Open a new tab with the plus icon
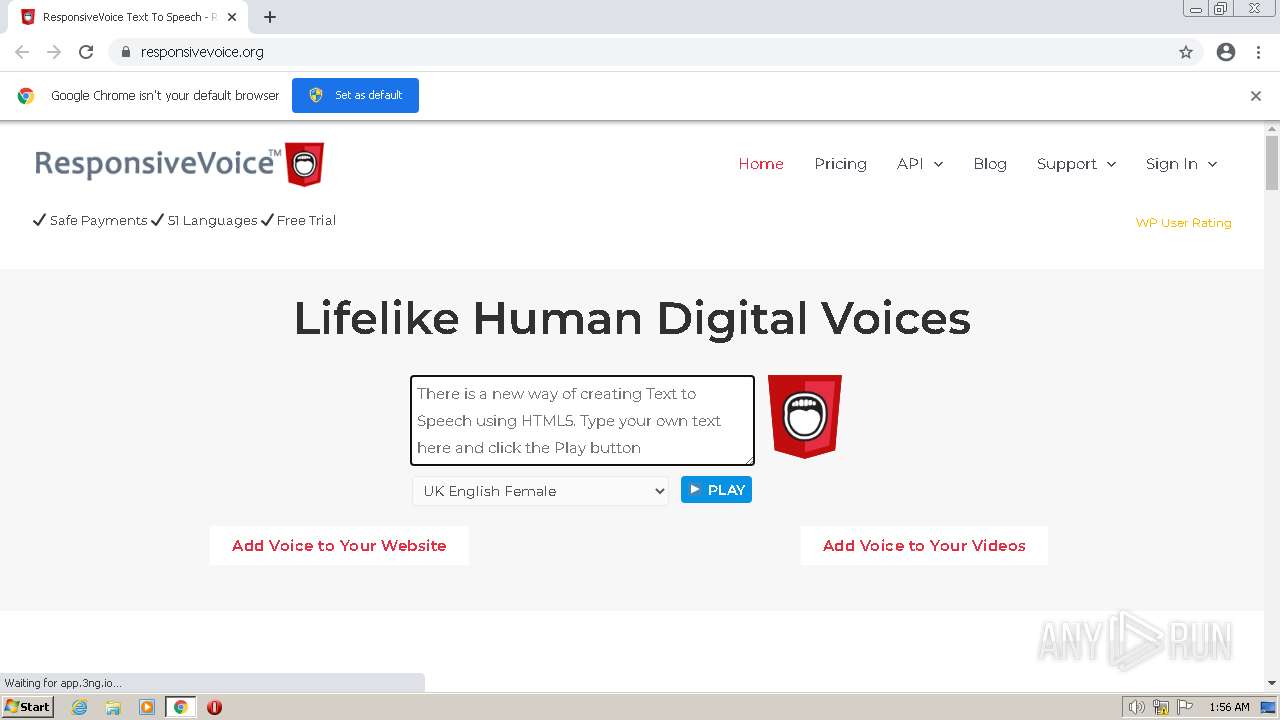The image size is (1280, 720). pos(270,17)
